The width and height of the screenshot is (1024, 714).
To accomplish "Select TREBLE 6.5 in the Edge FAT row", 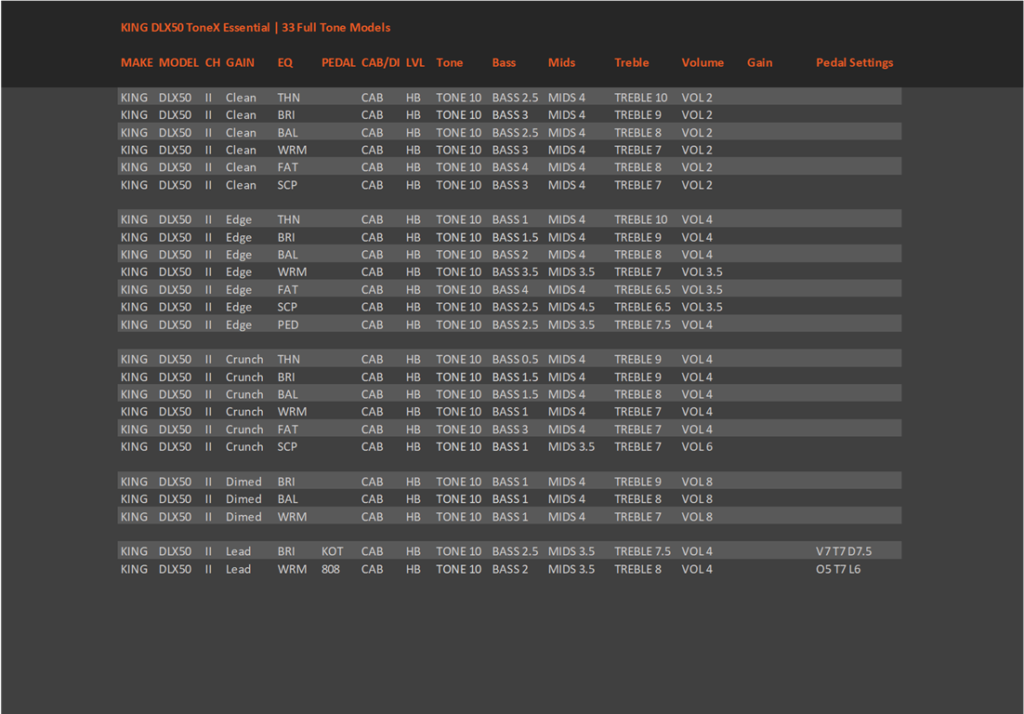I will click(642, 289).
